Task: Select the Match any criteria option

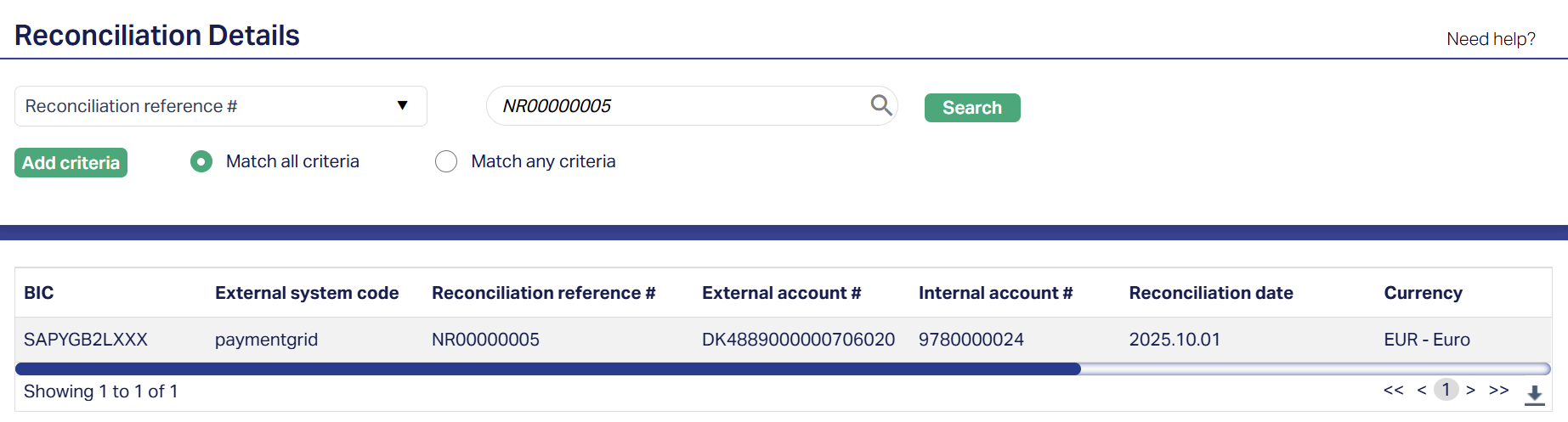Action: (446, 161)
